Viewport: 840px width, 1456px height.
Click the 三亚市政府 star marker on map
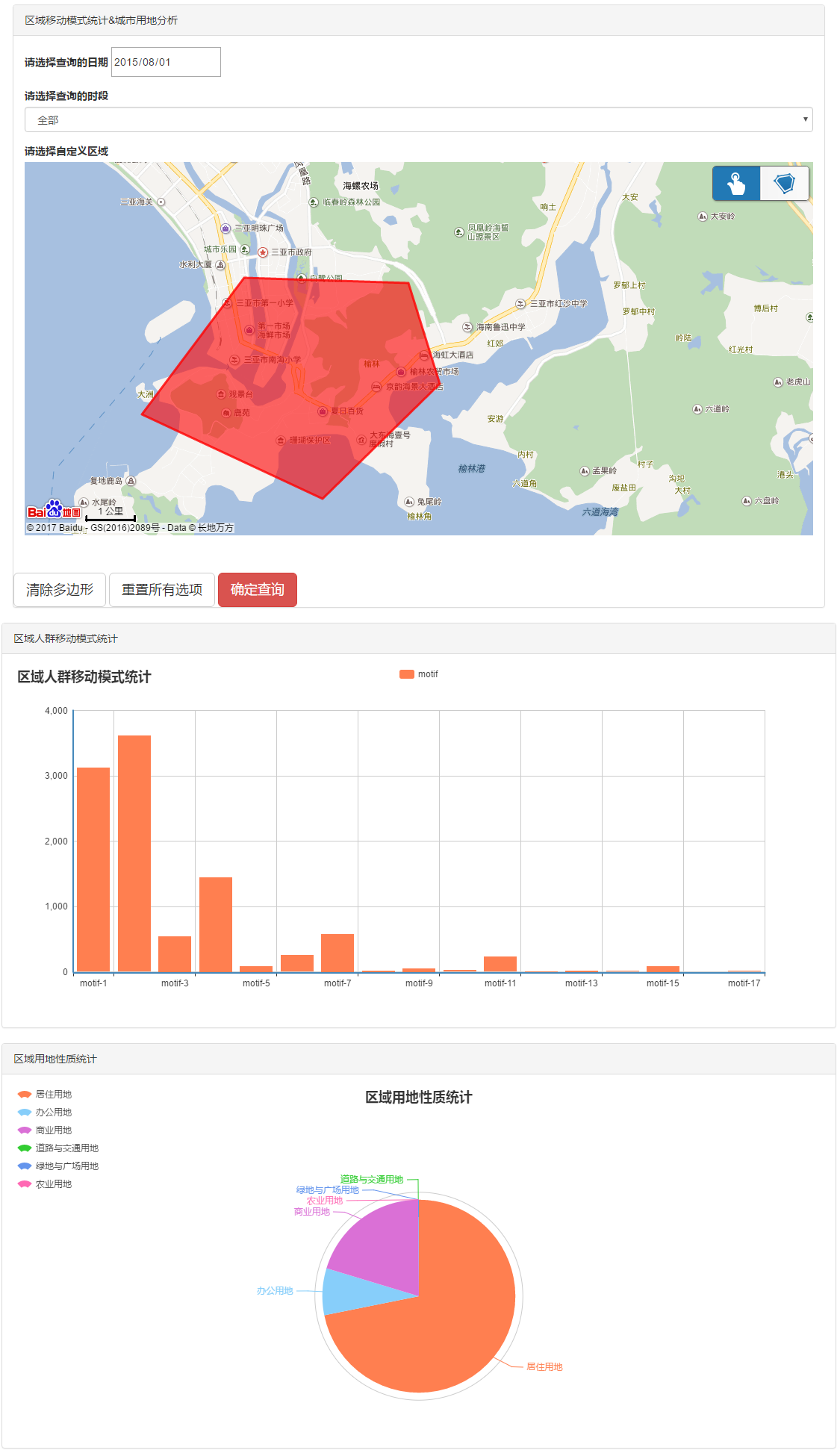[x=263, y=252]
